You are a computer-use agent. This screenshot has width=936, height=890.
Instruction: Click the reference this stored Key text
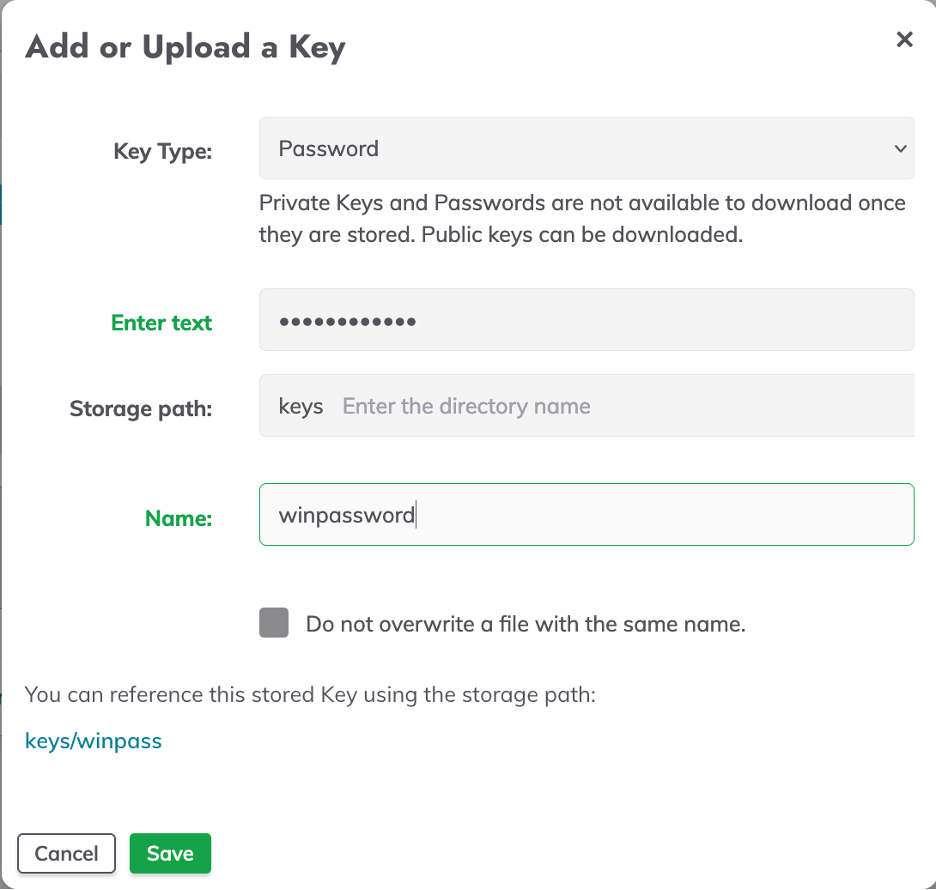click(310, 694)
